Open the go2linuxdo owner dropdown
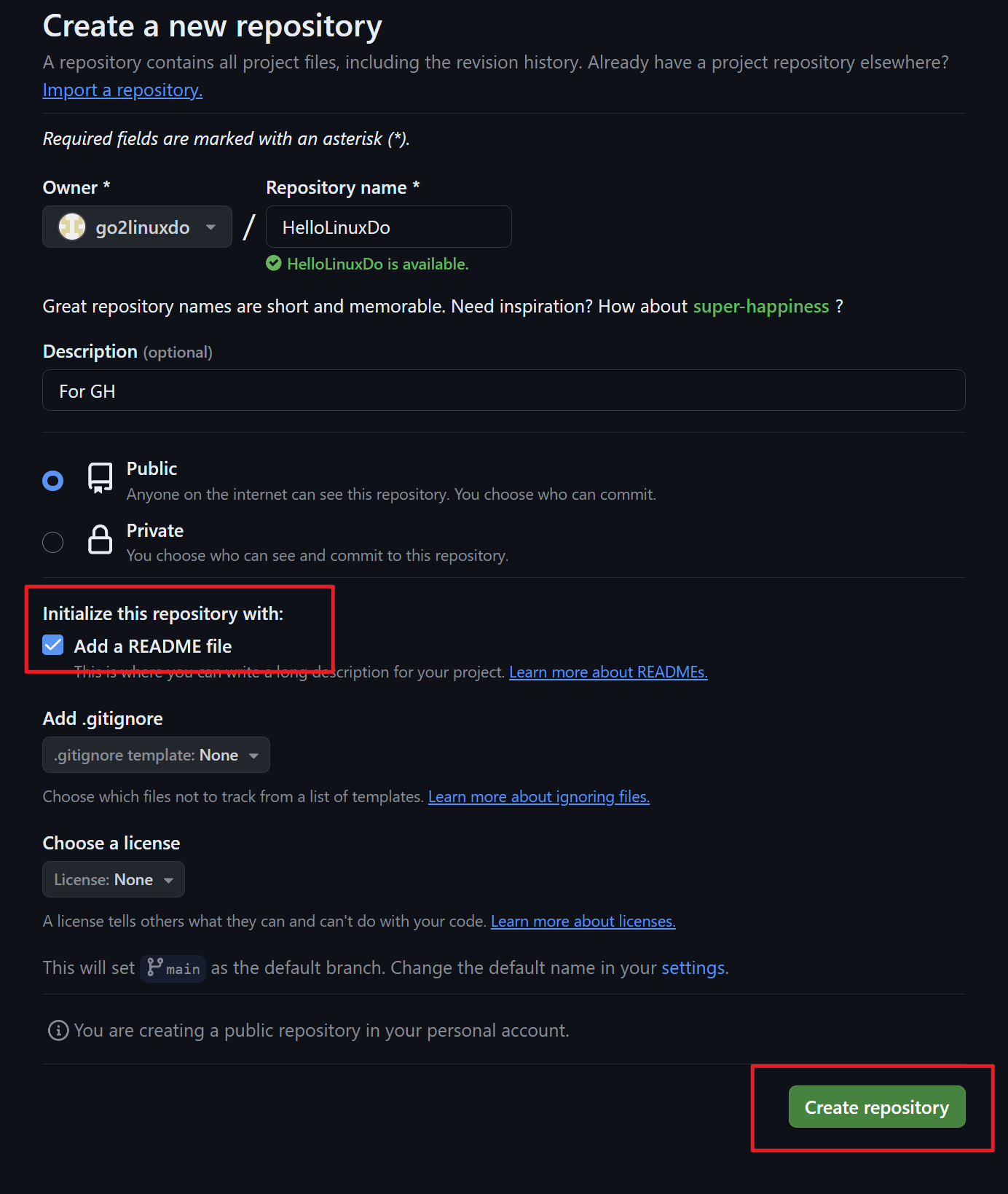Image resolution: width=1008 pixels, height=1194 pixels. [x=137, y=227]
